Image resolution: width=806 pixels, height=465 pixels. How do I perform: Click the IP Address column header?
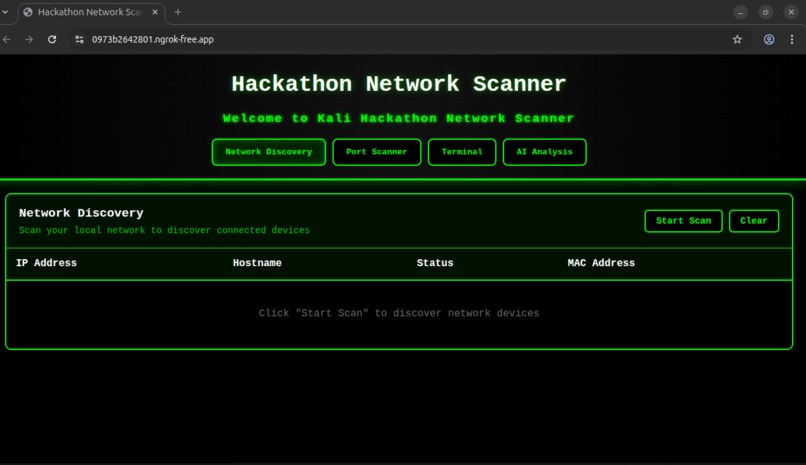46,263
